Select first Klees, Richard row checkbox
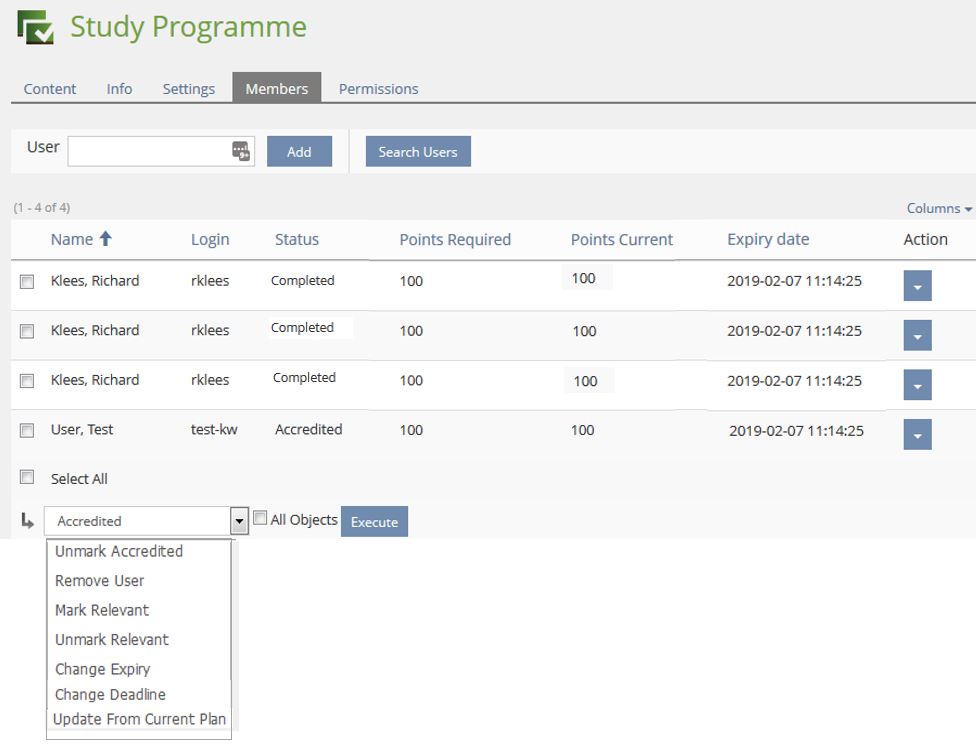 [x=28, y=282]
